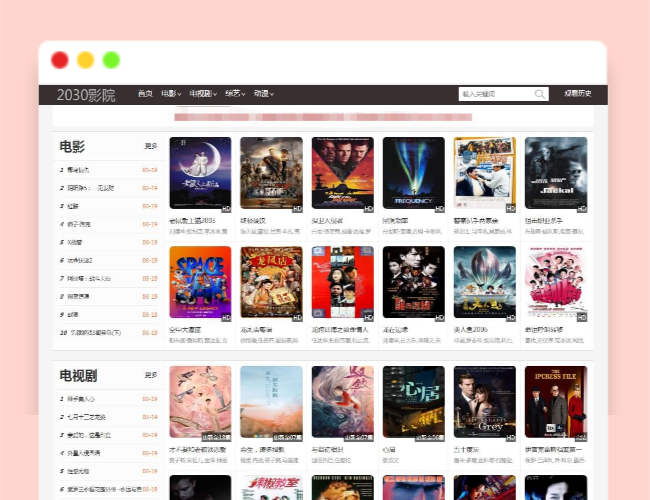Click the green macOS maximize button
Screen dimensions: 650x500
click(111, 60)
